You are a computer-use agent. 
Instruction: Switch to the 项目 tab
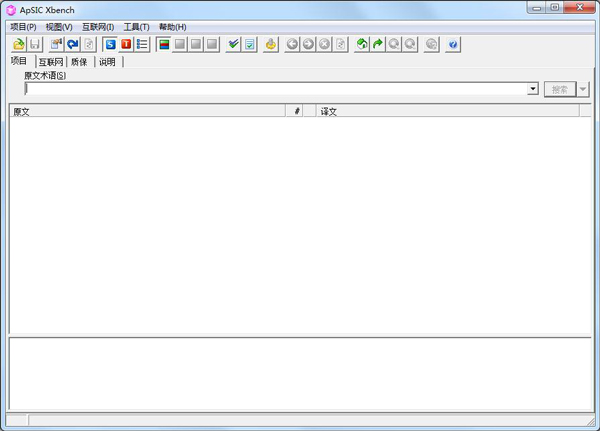[x=19, y=61]
